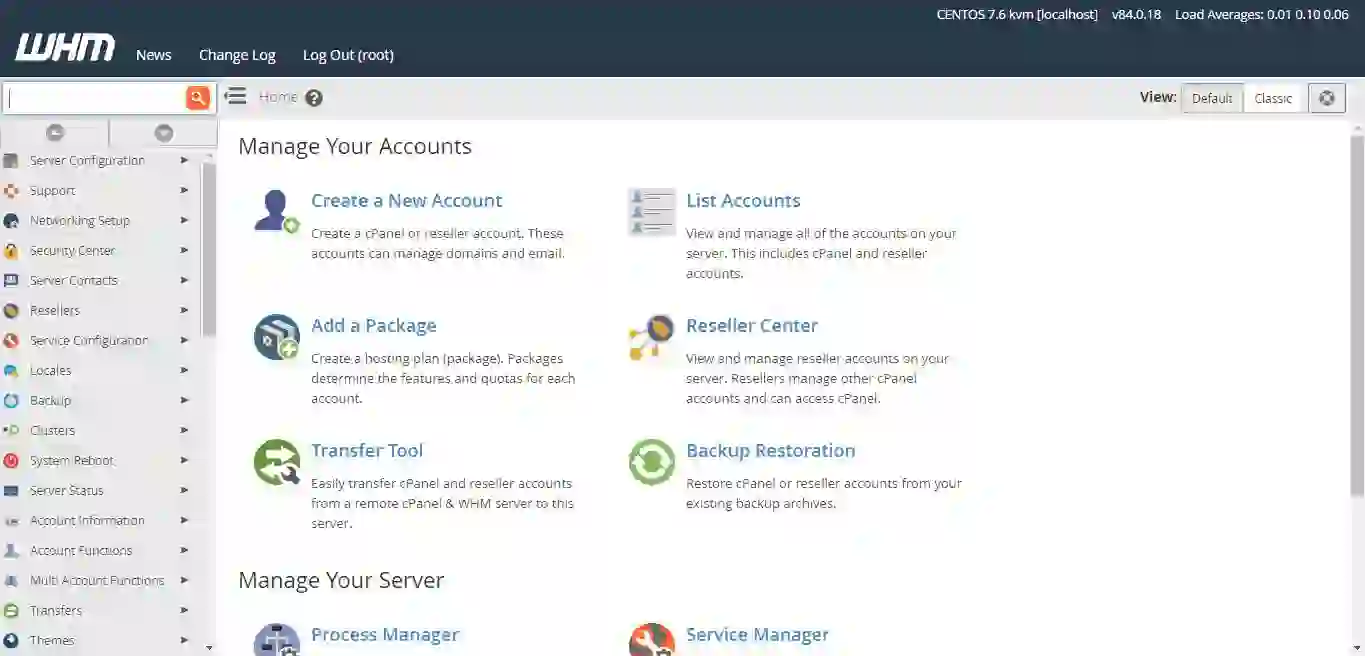Click the sidebar collapse-all up arrow
Screen dimensions: 1365x656
[x=55, y=133]
